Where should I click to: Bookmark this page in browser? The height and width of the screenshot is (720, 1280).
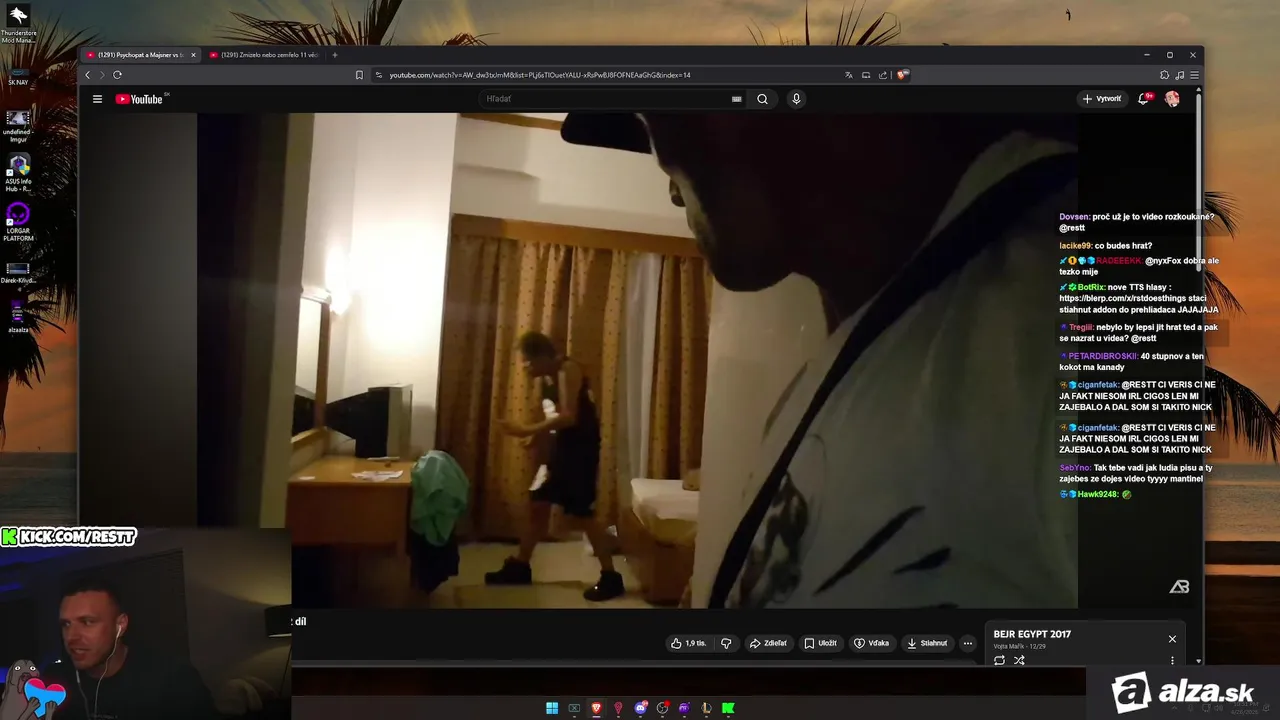click(359, 75)
